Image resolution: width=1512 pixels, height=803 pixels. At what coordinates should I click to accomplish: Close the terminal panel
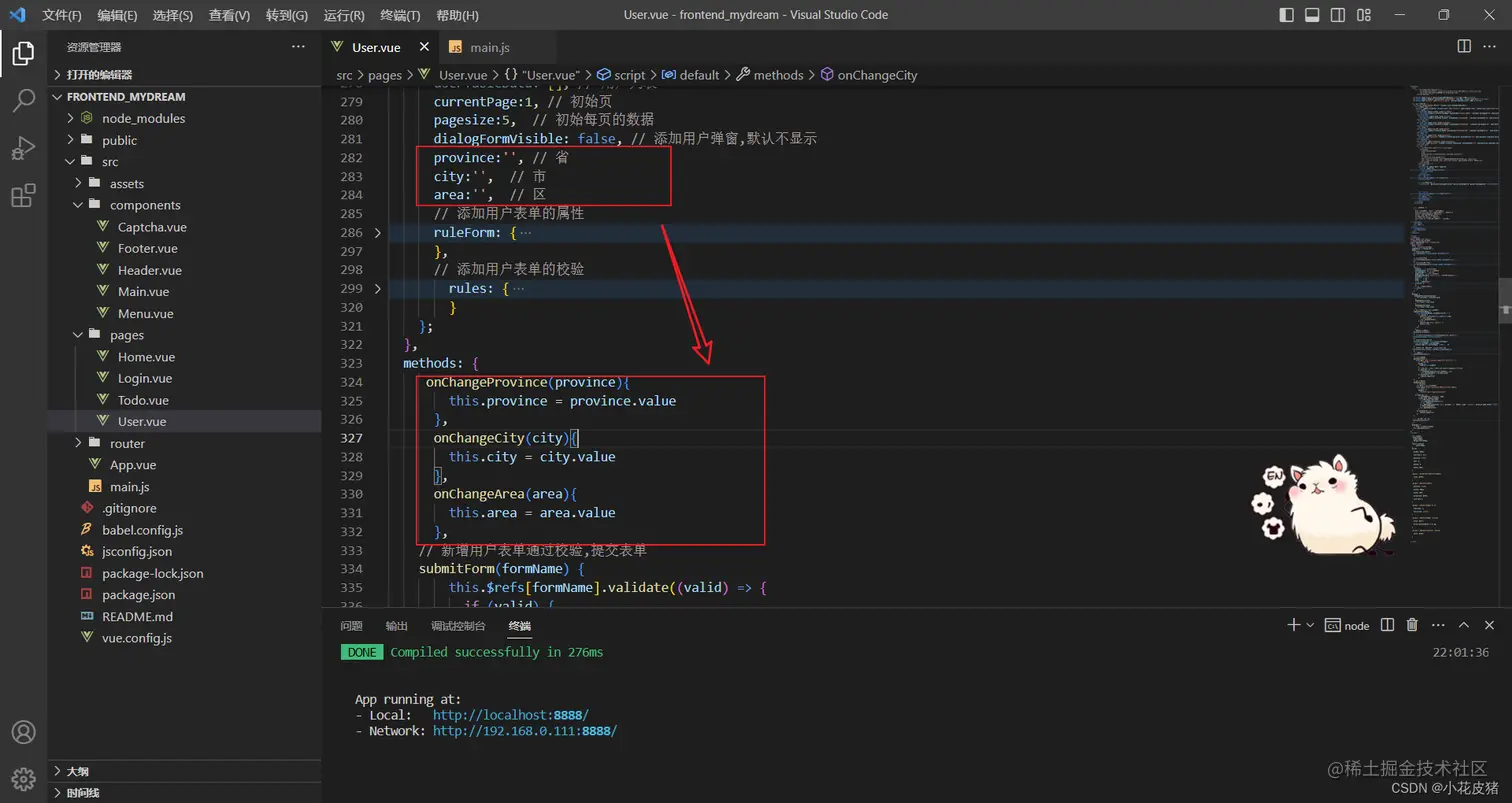1489,625
